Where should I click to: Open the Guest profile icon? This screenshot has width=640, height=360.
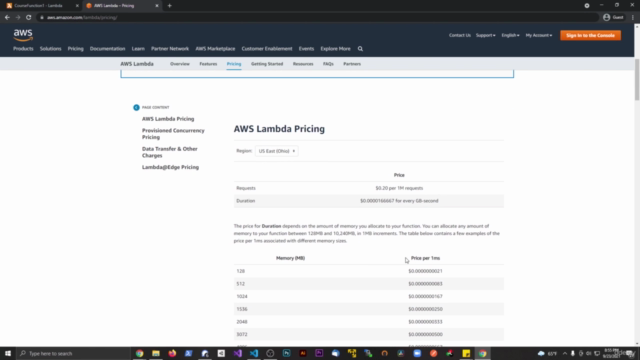point(607,18)
